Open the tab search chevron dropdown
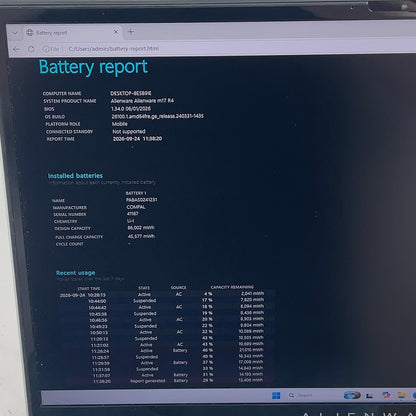This screenshot has height=416, width=416. (x=15, y=33)
